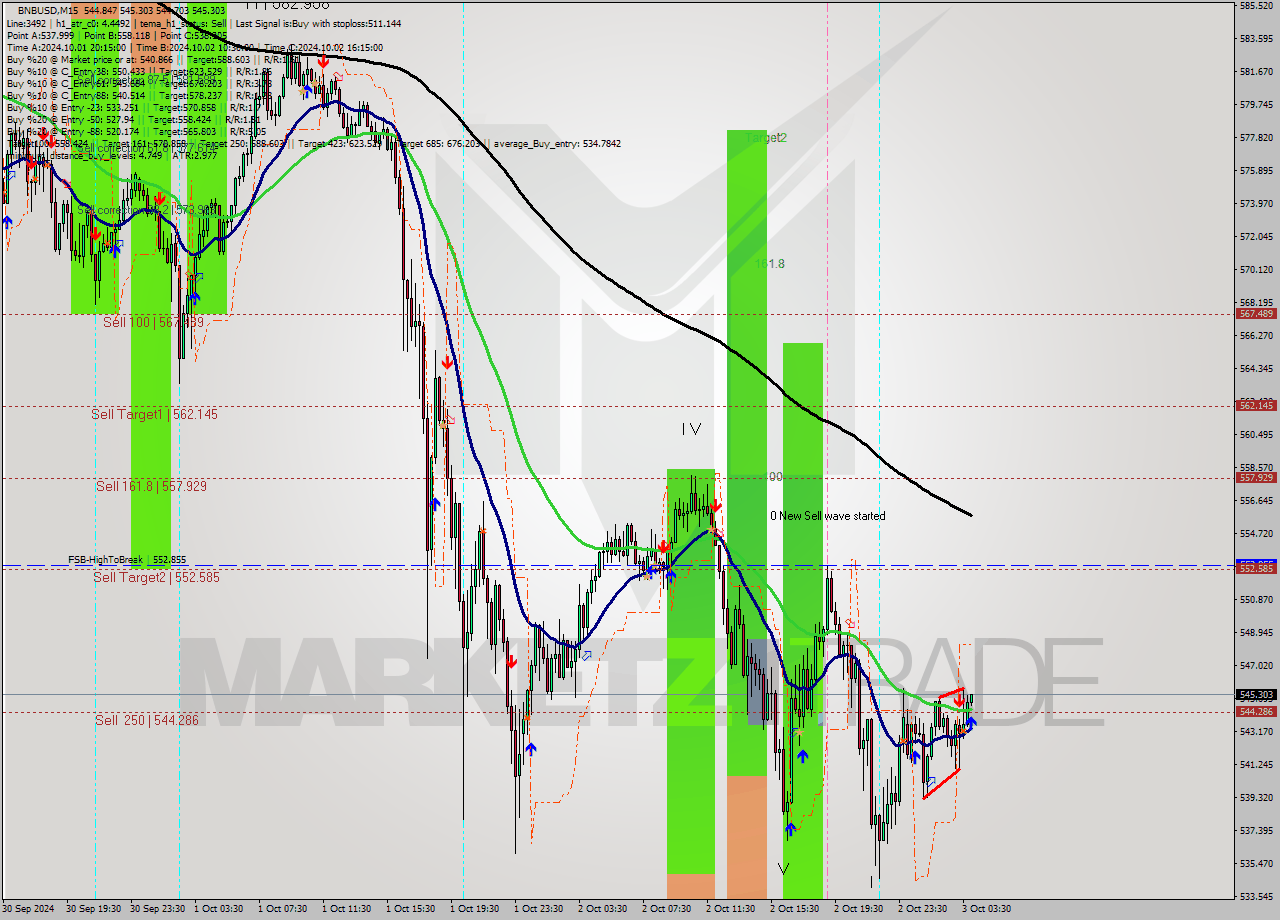Click the 'average_Buy_entry: 534.7842' text
Screen dimensions: 1280x920
click(x=555, y=143)
